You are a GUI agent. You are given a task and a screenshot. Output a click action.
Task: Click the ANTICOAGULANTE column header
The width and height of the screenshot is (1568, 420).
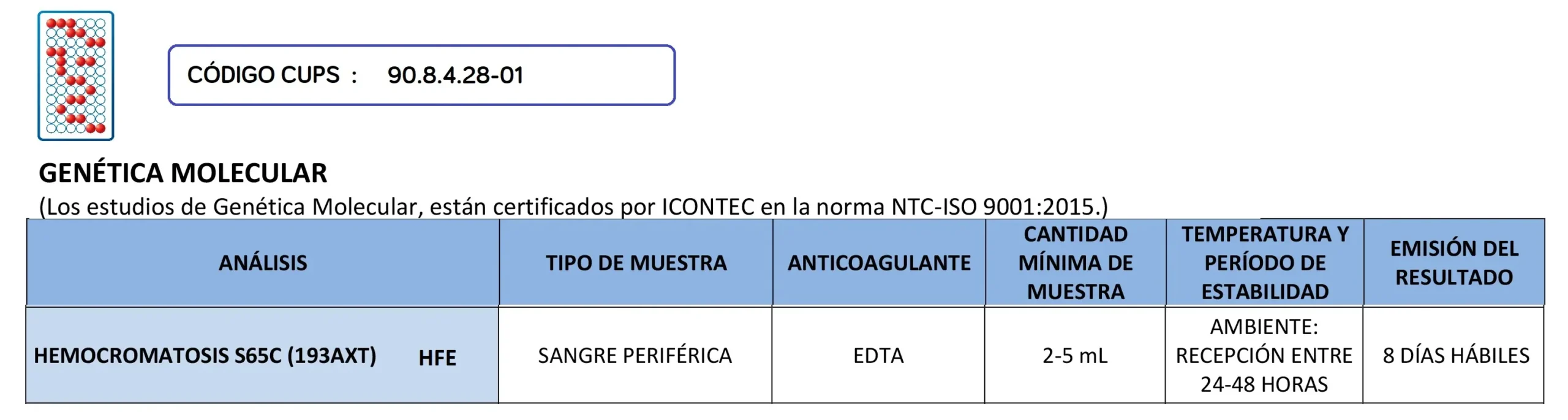point(879,263)
